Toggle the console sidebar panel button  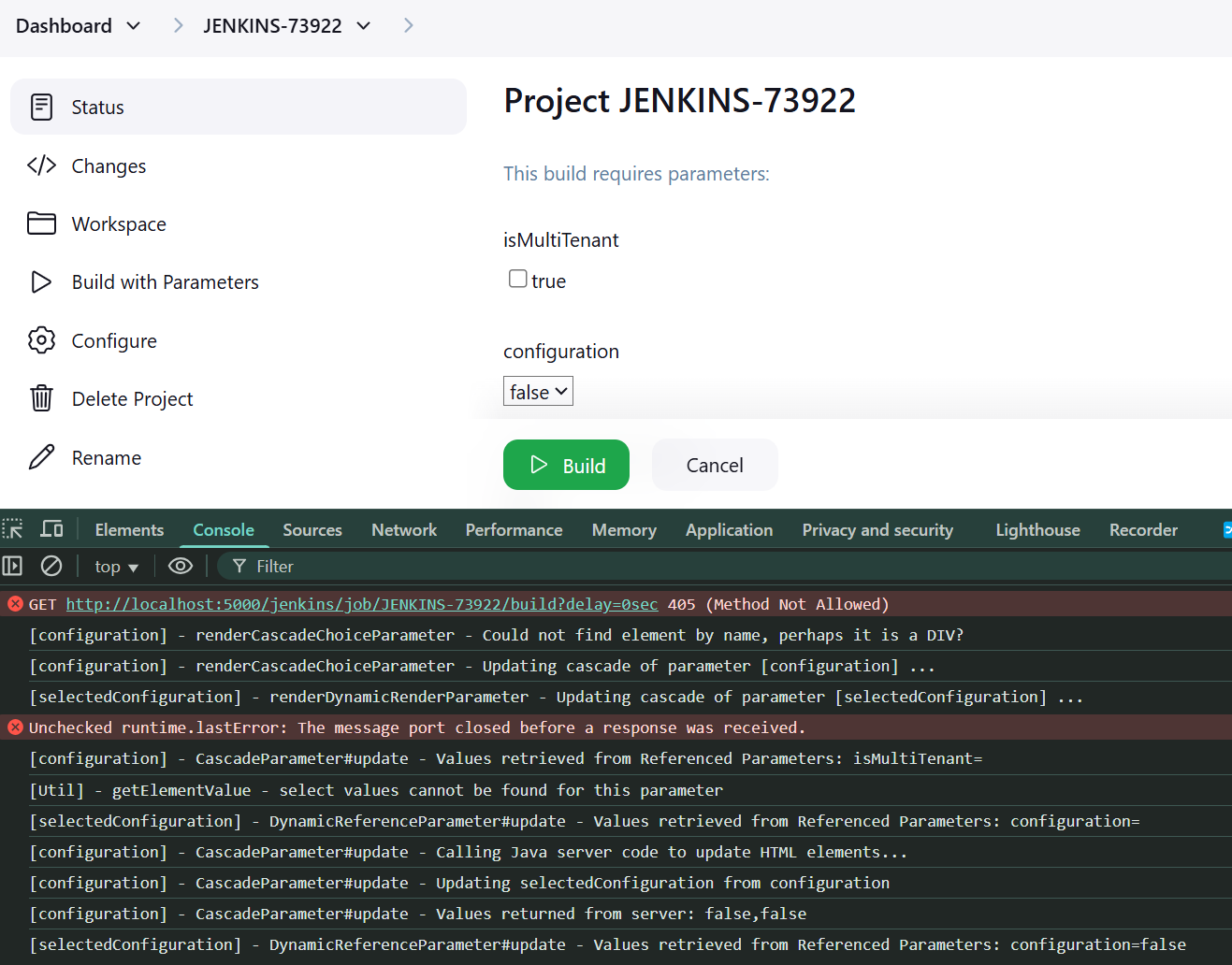pos(13,566)
